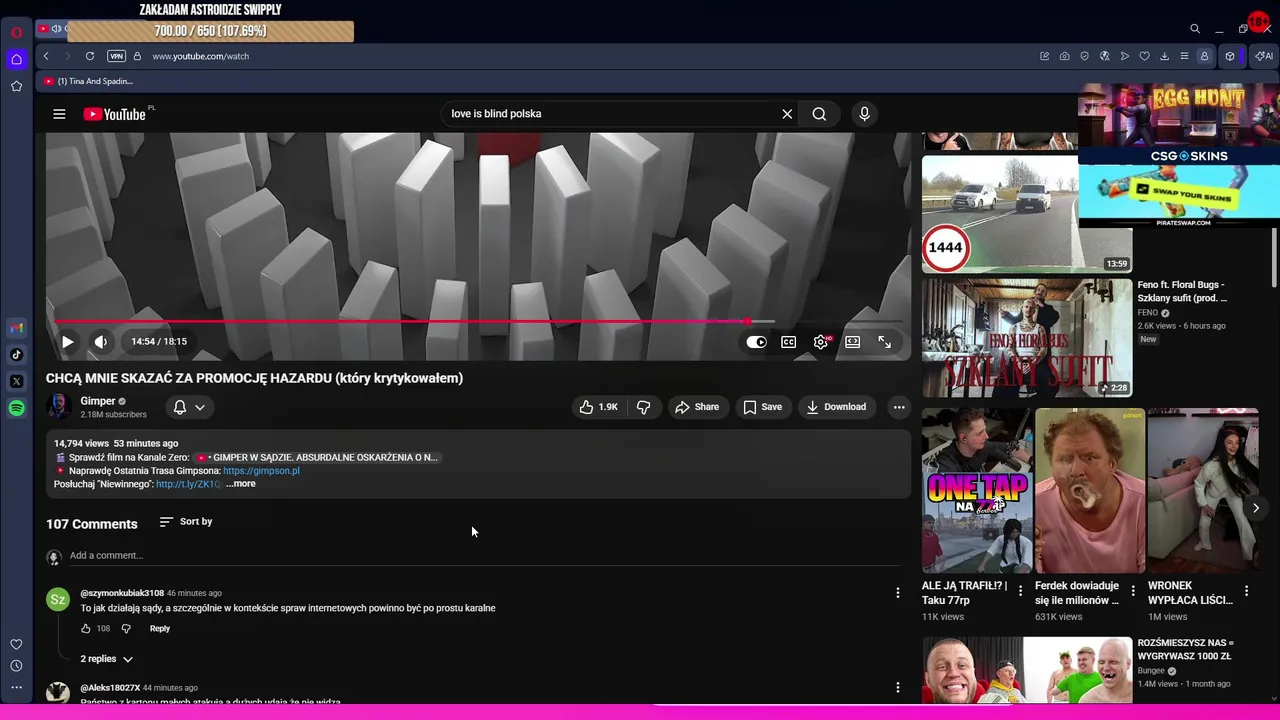Open Gimper channel name link
This screenshot has width=1280, height=720.
tap(98, 401)
